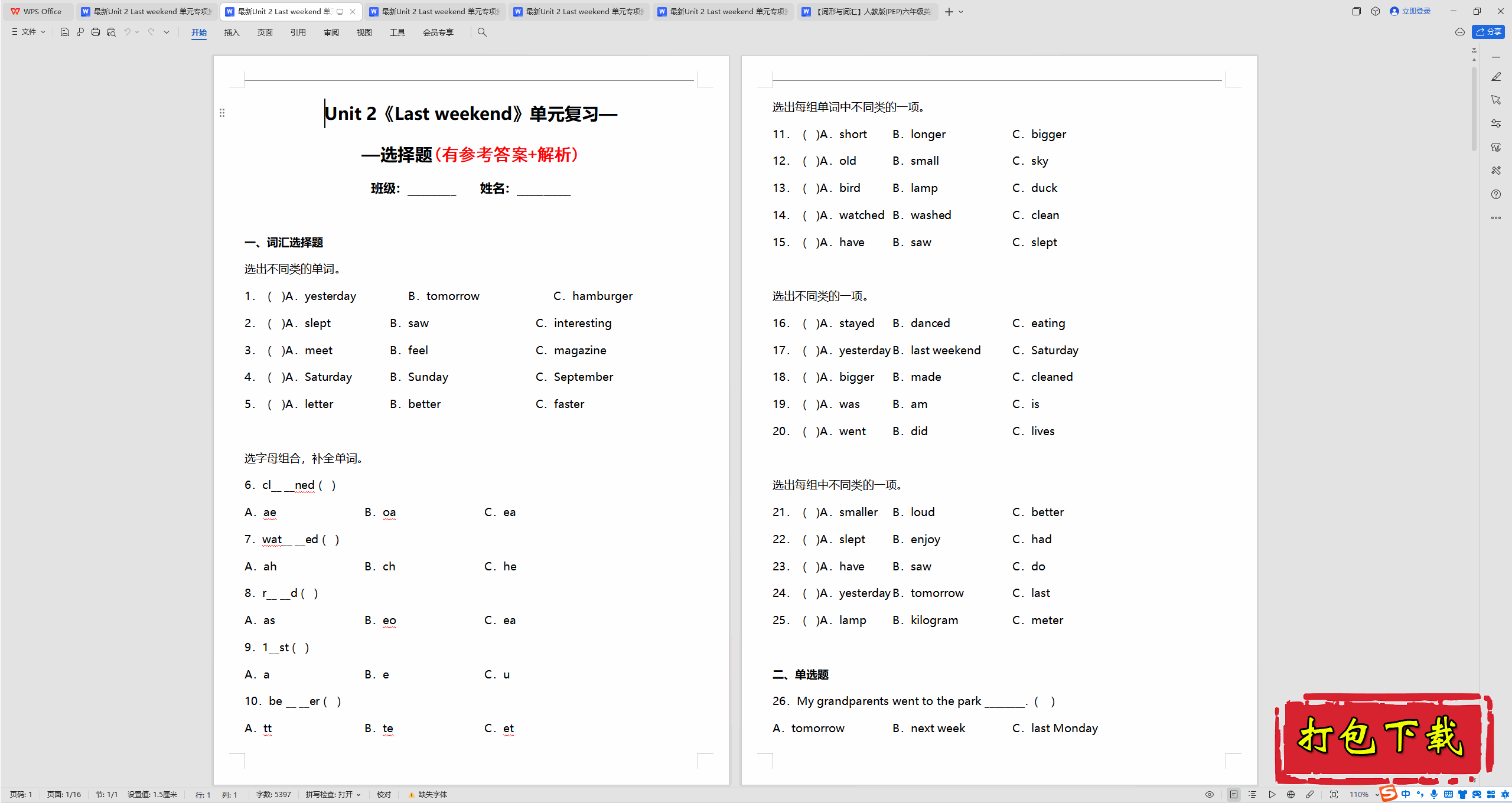The height and width of the screenshot is (803, 1512).
Task: Open the settings sliders icon in right sidebar
Action: (1496, 123)
